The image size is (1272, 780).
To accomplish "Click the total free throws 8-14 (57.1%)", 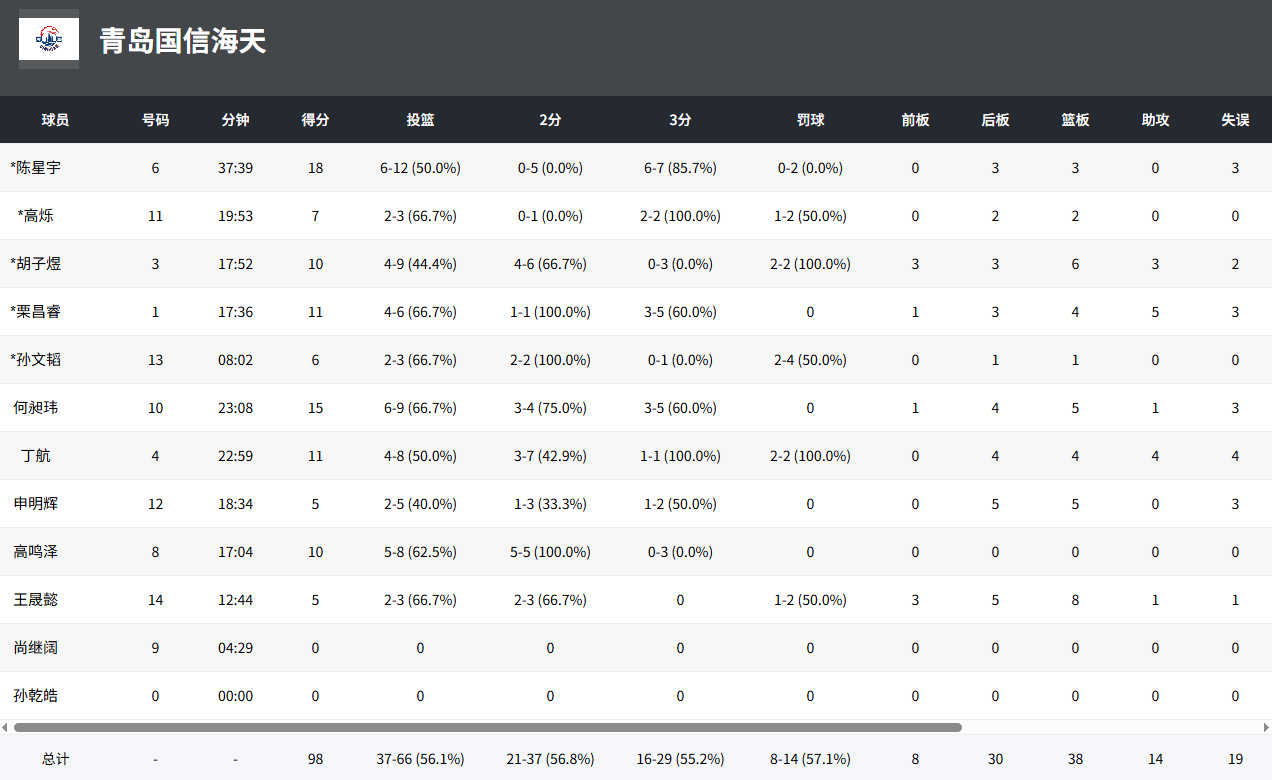I will coord(810,759).
